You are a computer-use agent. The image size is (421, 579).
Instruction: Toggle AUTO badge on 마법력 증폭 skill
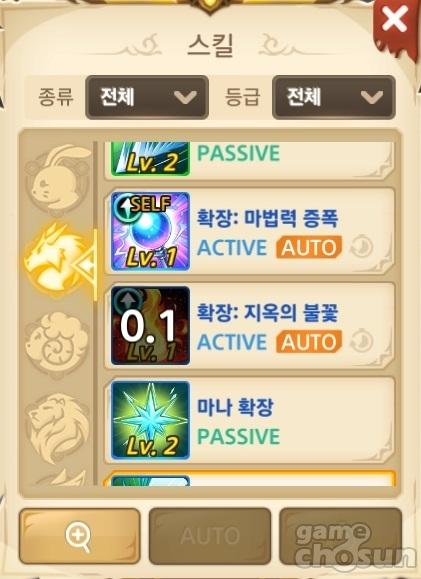[309, 247]
